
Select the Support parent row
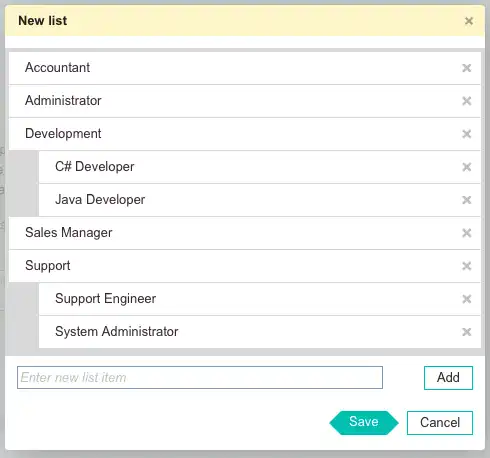(245, 266)
